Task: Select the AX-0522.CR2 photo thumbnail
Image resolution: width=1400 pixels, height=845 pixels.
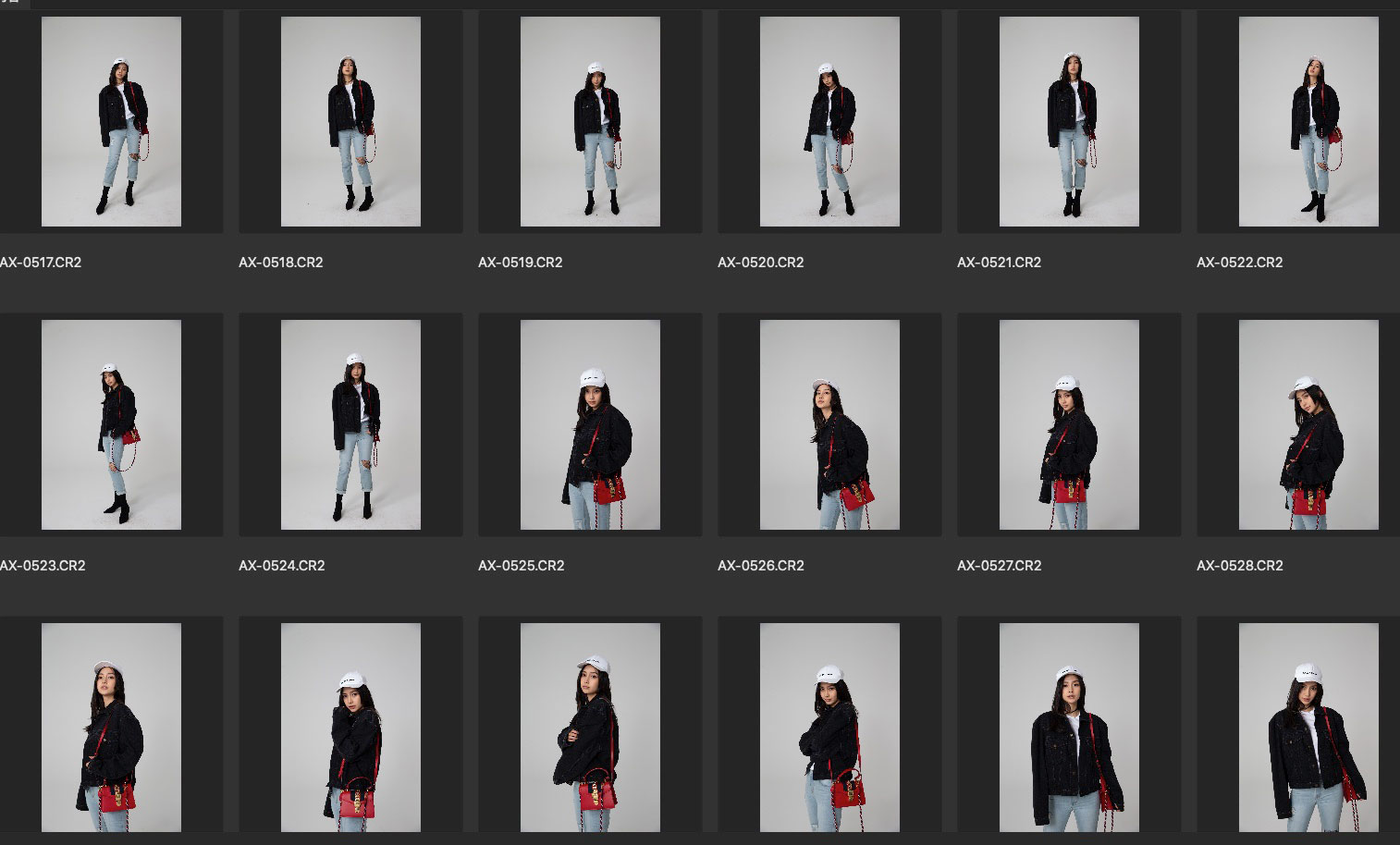Action: pos(1308,122)
